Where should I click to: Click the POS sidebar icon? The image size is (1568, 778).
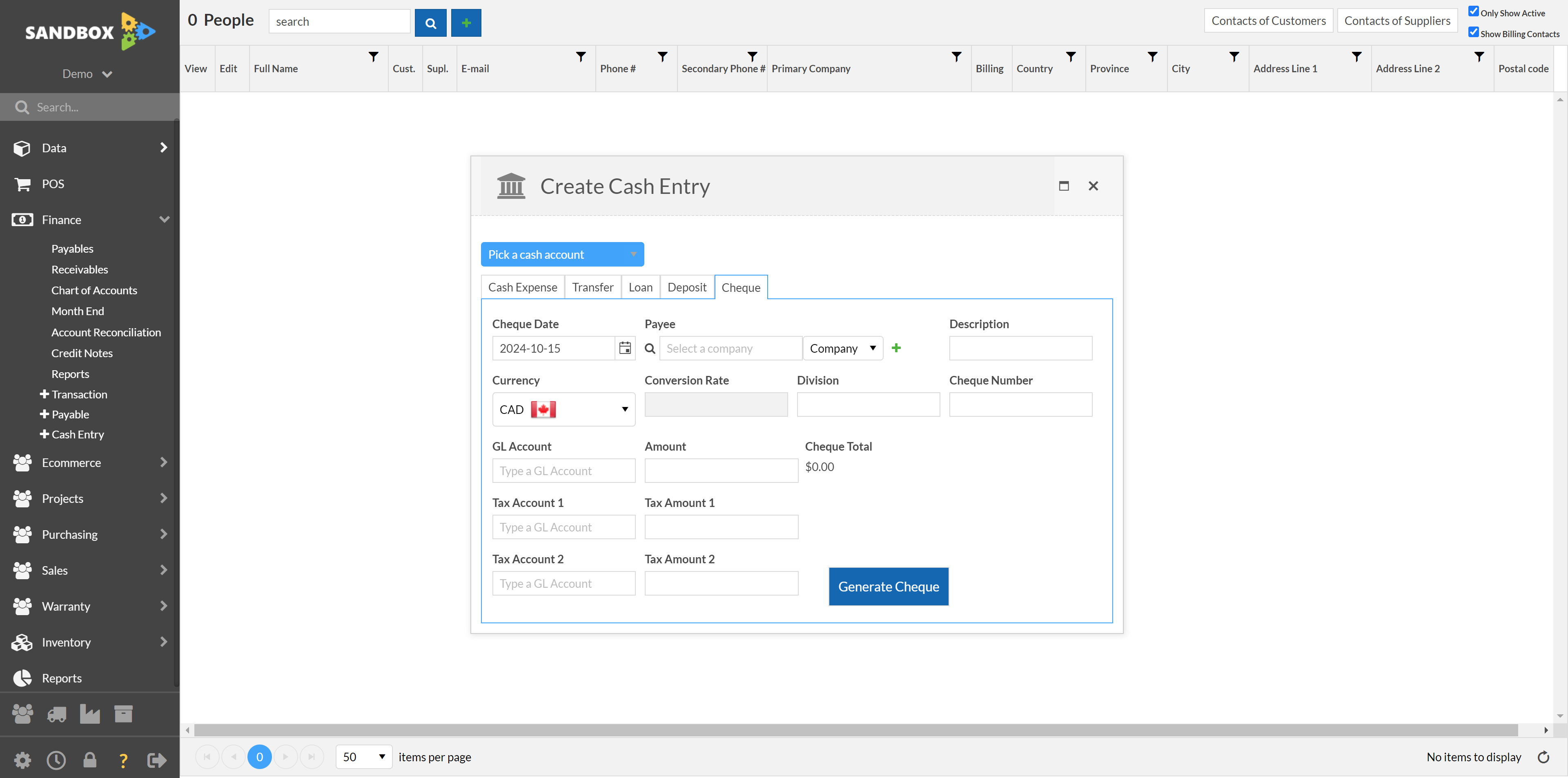coord(23,183)
